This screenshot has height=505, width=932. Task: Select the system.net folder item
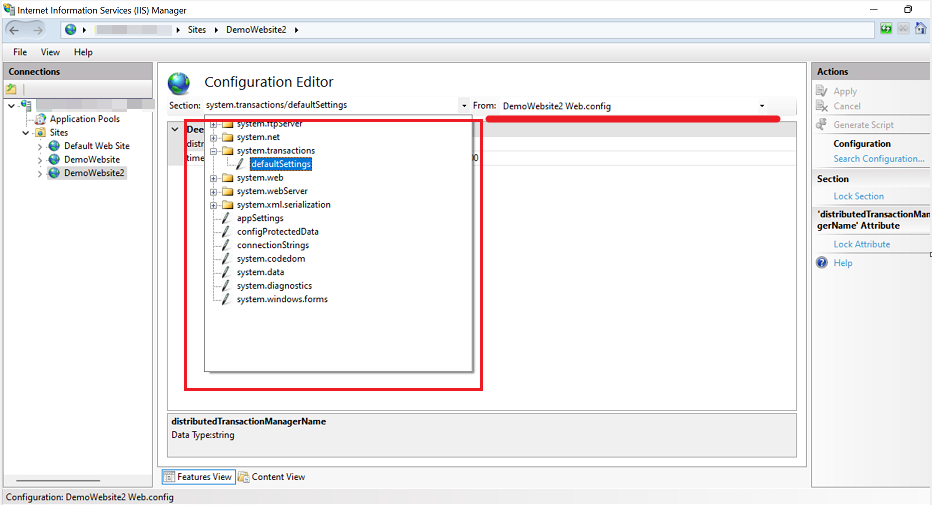(258, 137)
